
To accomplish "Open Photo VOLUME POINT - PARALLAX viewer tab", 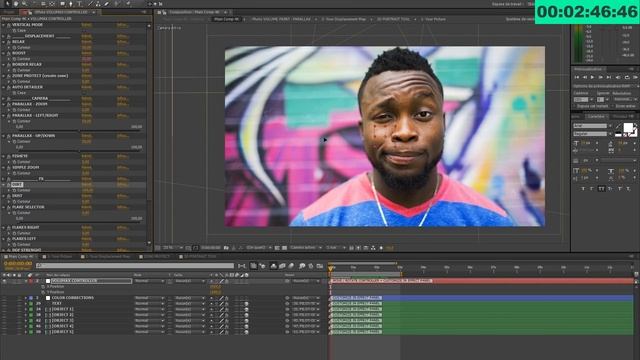I will click(281, 19).
